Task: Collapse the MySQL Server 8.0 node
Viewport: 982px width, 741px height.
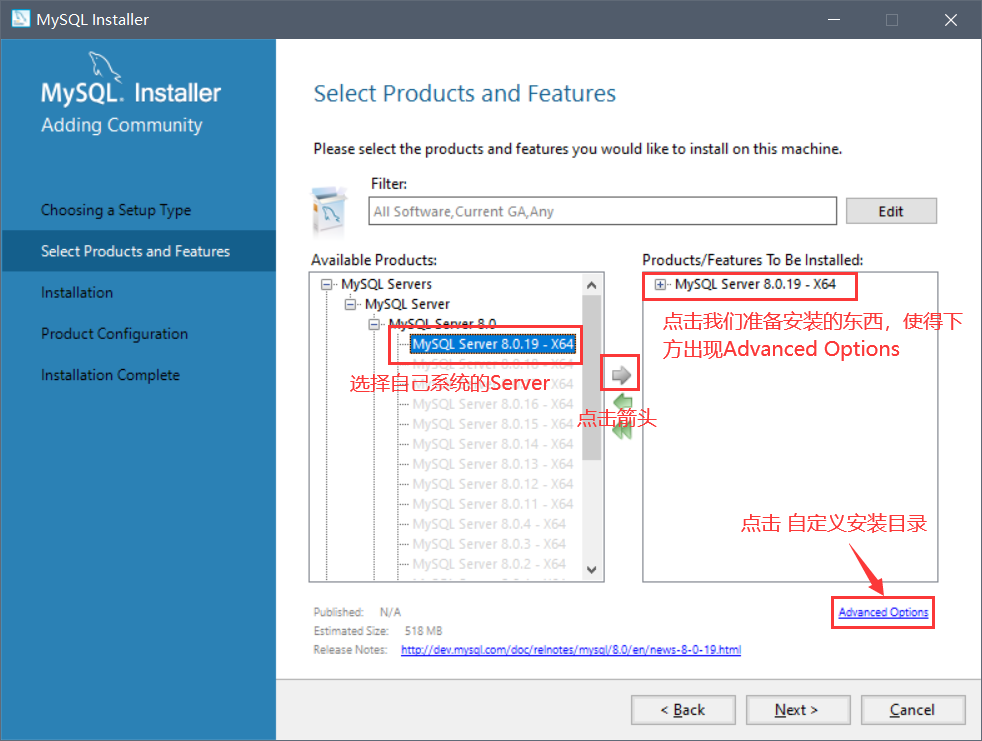Action: 374,324
